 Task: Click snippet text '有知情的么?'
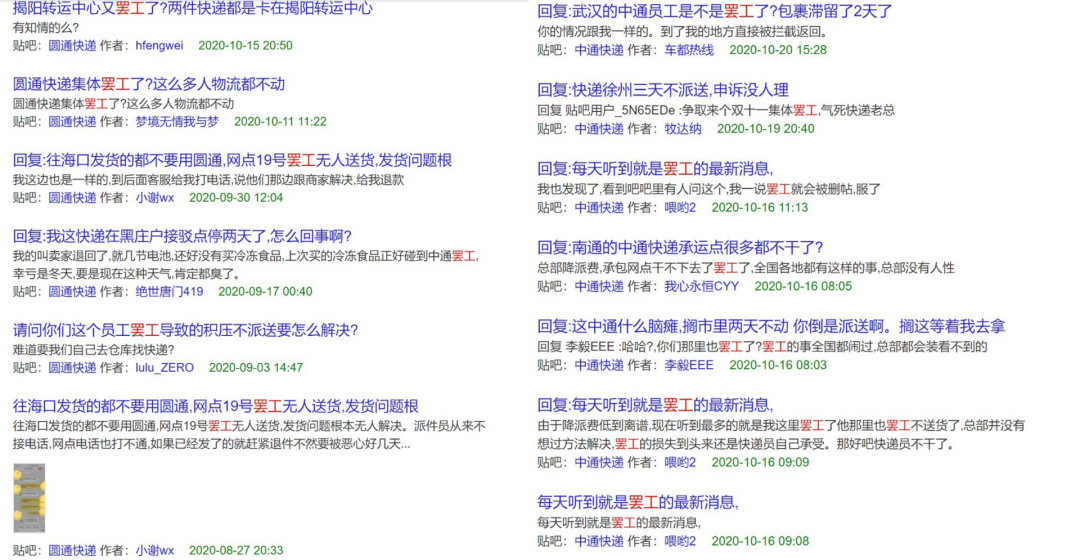pos(45,28)
